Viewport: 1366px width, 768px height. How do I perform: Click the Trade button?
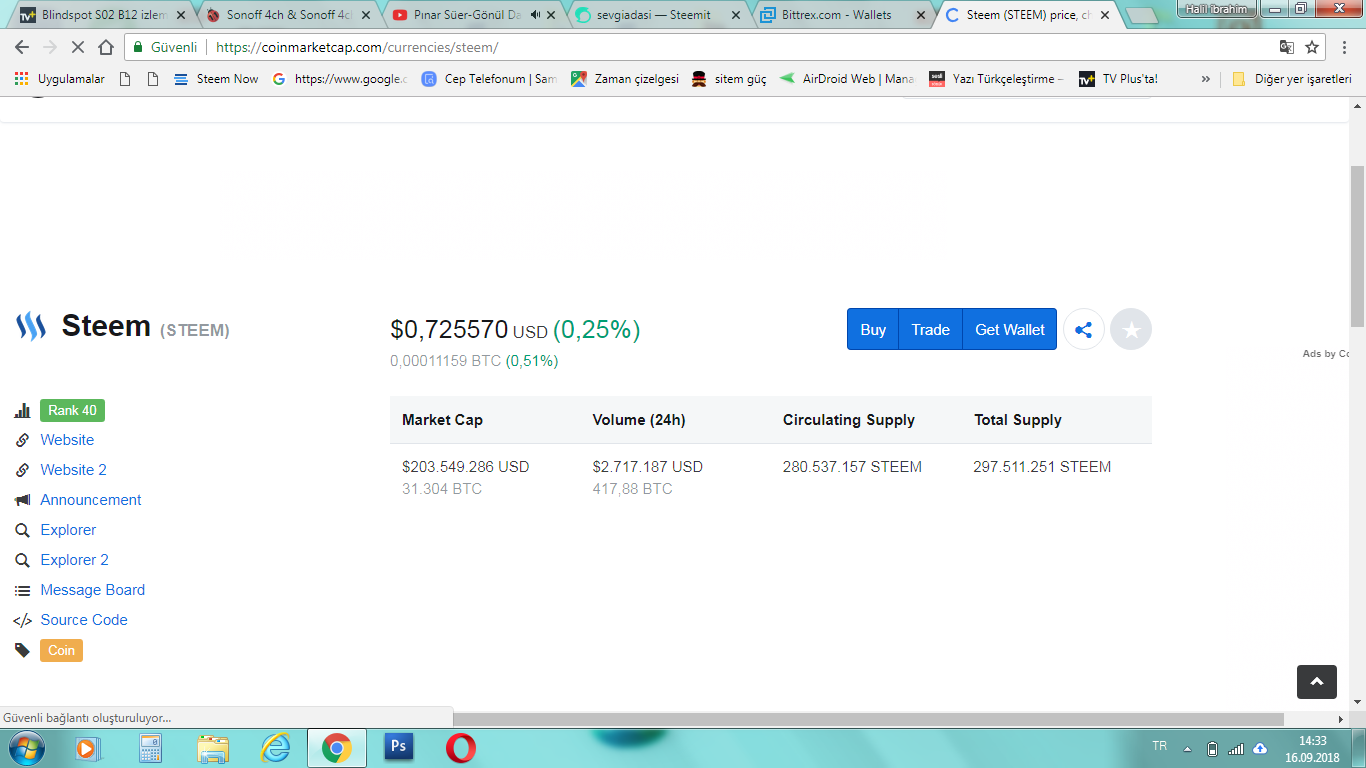pyautogui.click(x=930, y=329)
